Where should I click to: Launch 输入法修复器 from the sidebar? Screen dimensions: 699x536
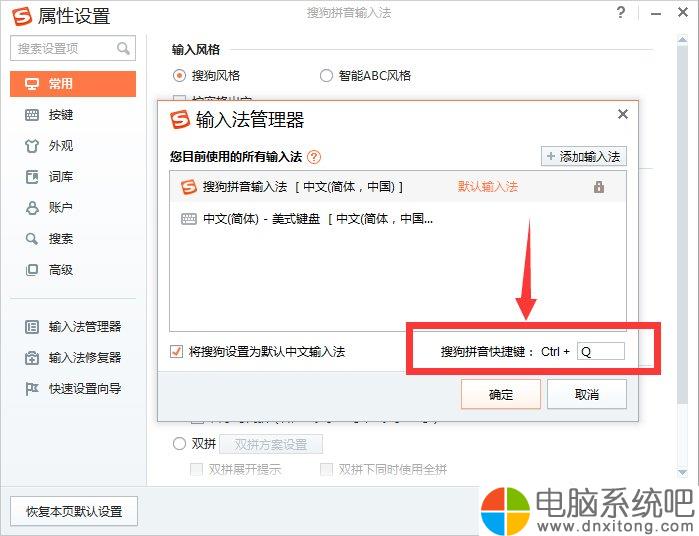click(73, 358)
